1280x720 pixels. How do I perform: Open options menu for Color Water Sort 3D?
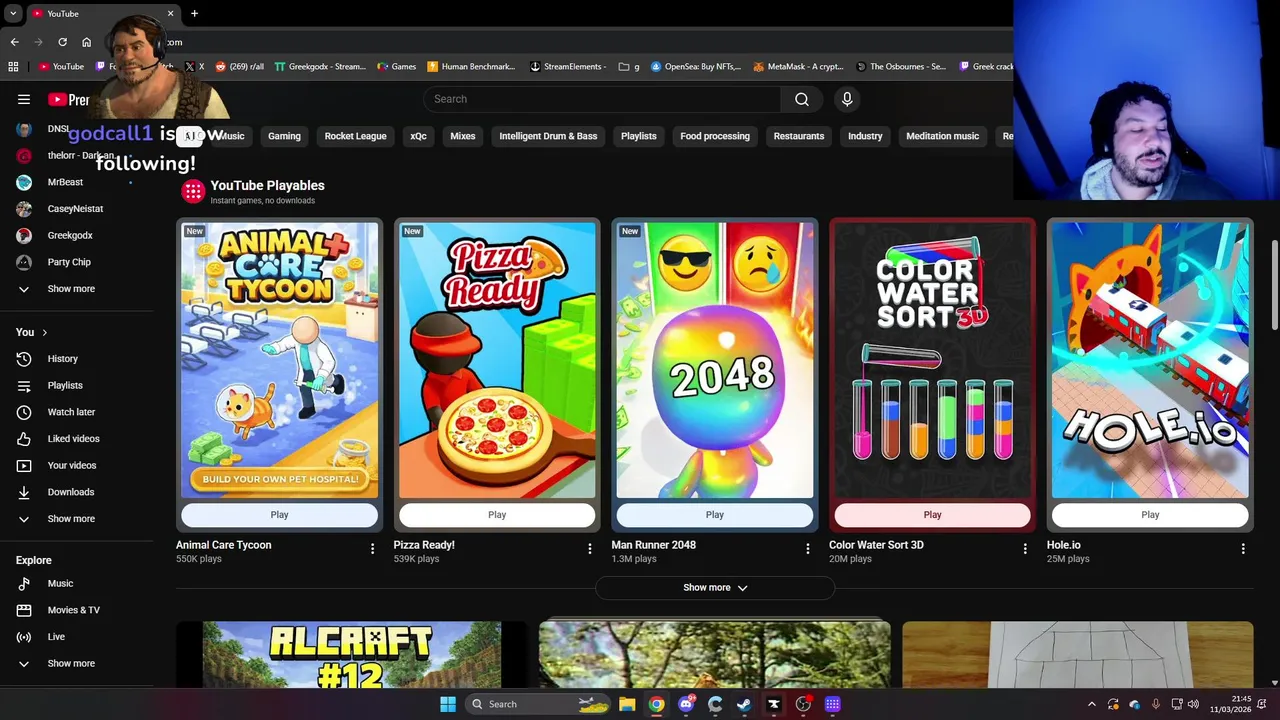click(1025, 549)
